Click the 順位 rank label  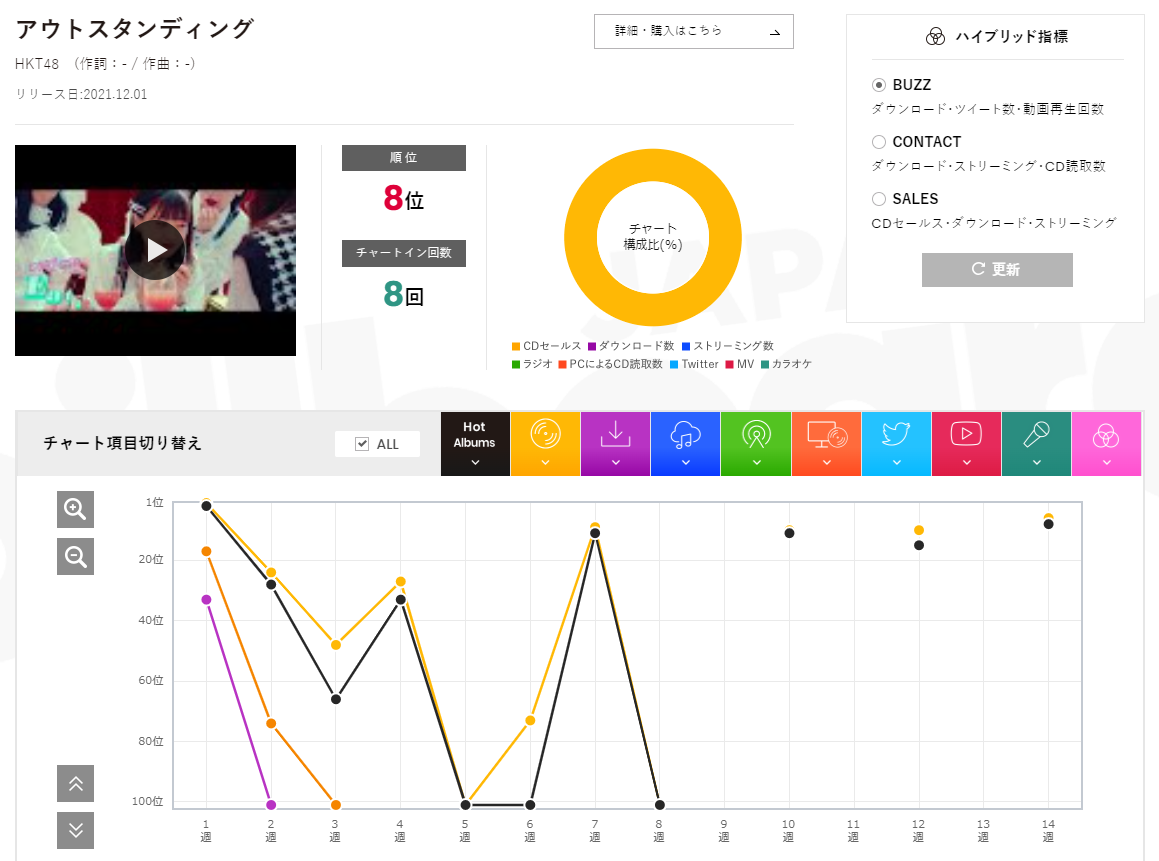pos(404,158)
